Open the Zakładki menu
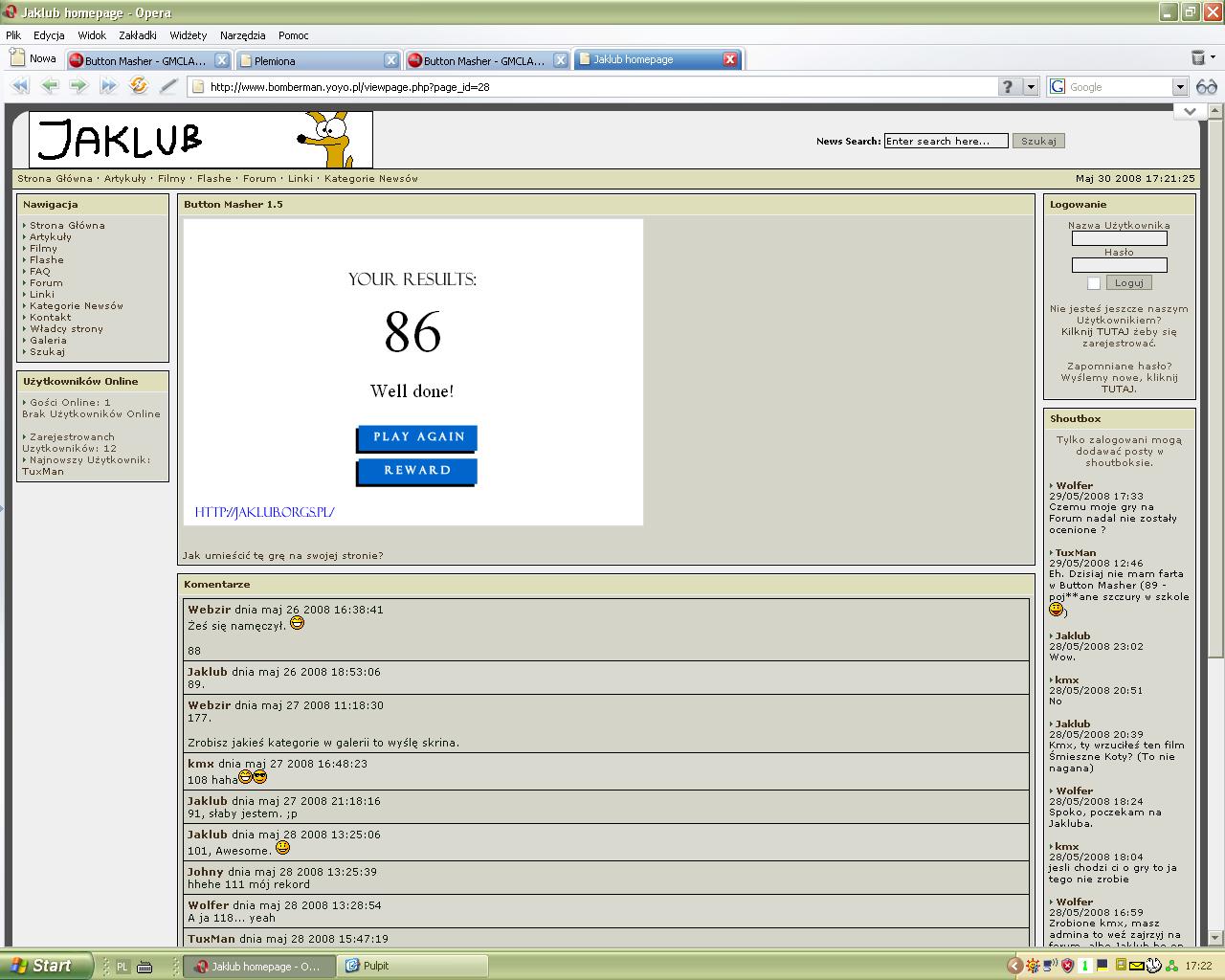This screenshot has height=980, width=1225. point(138,35)
